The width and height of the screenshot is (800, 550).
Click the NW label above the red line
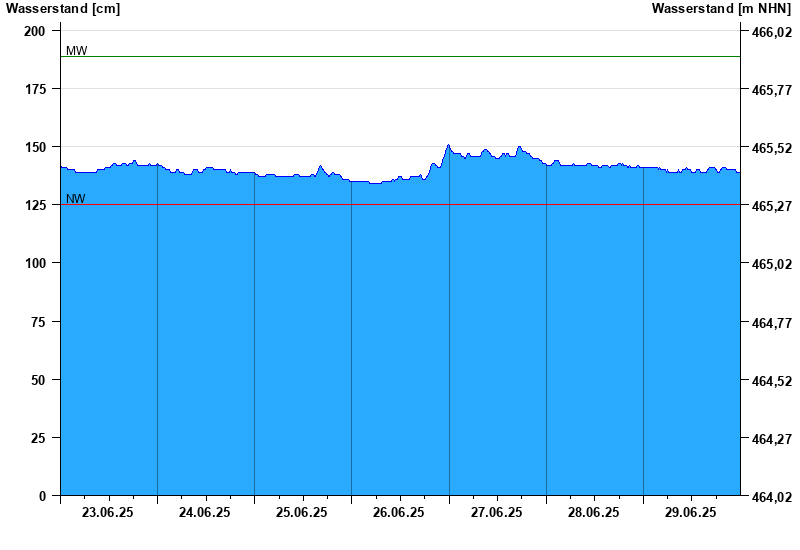76,199
